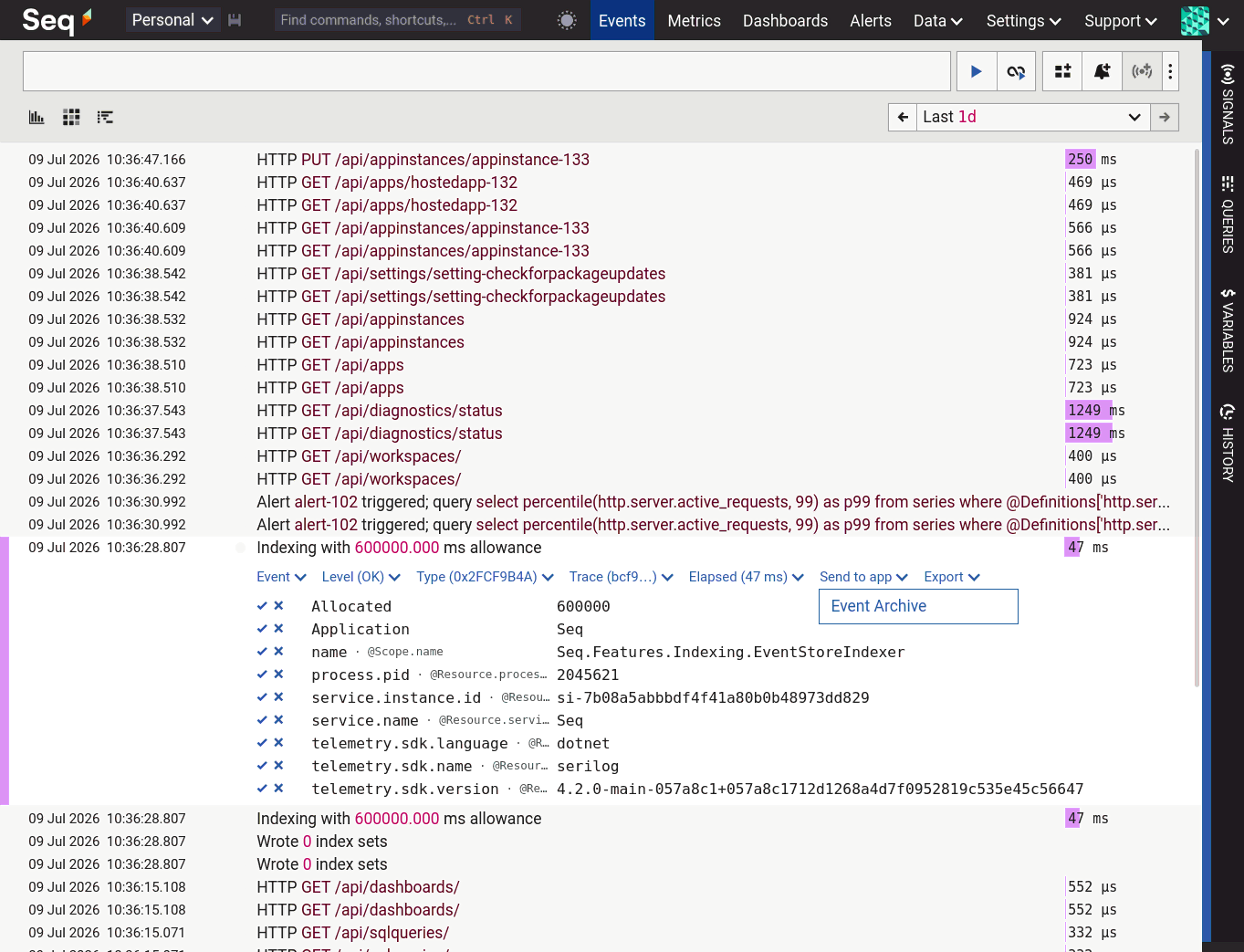Screen dimensions: 1244x952
Task: Open the Export dropdown
Action: pos(952,577)
